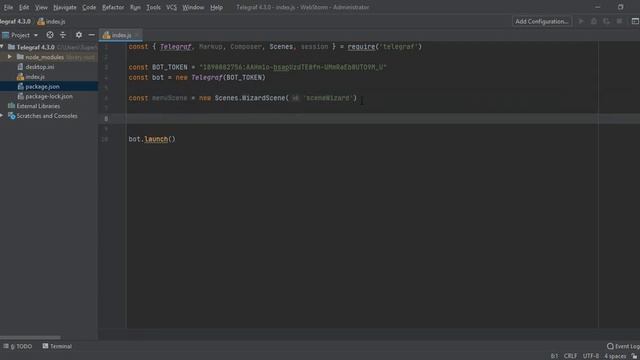This screenshot has width=640, height=360.
Task: Select desktop.ini file in tree
Action: click(x=39, y=67)
